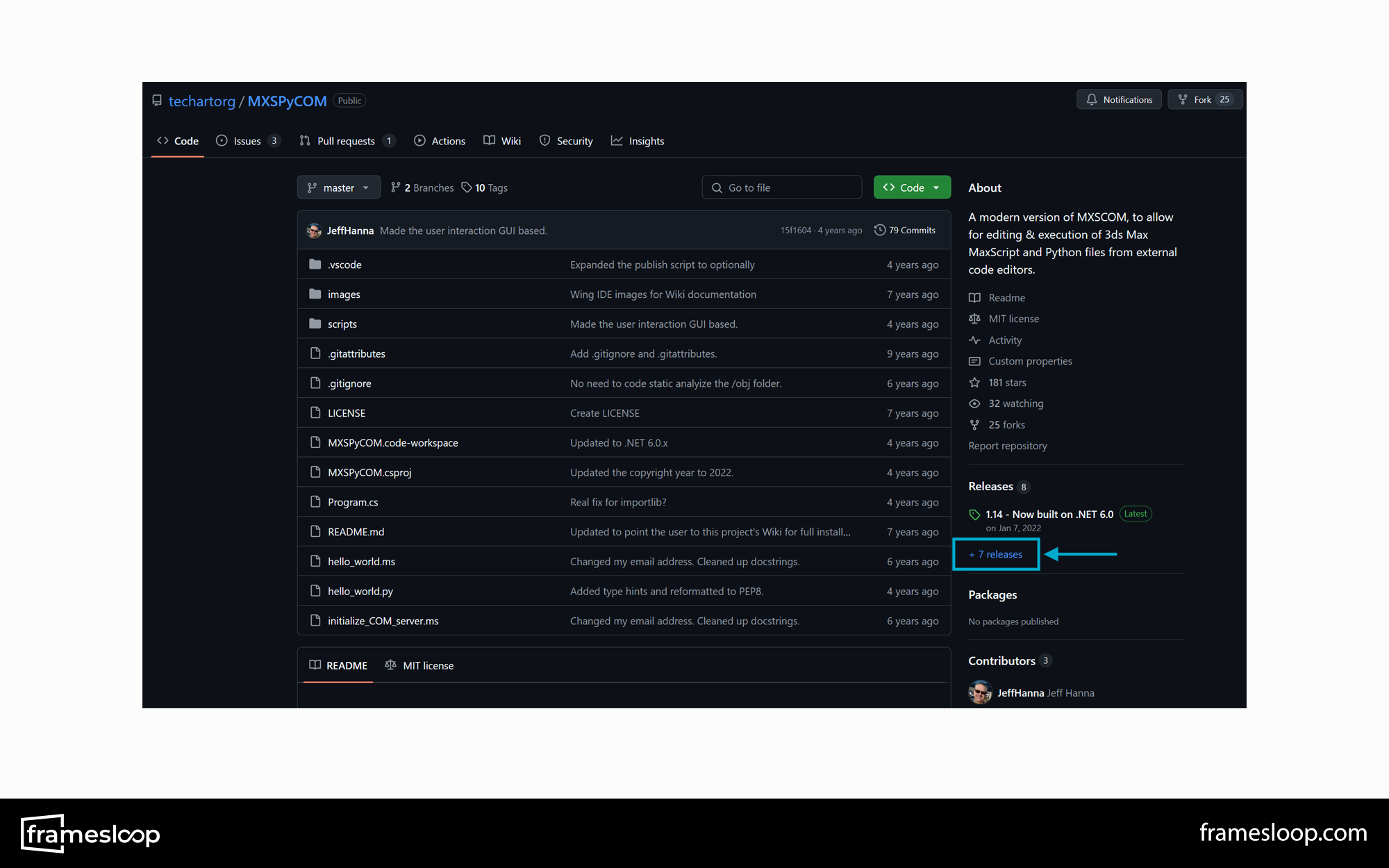Screen dimensions: 1389x868
Task: Expand the green Code dropdown button
Action: pyautogui.click(x=912, y=187)
